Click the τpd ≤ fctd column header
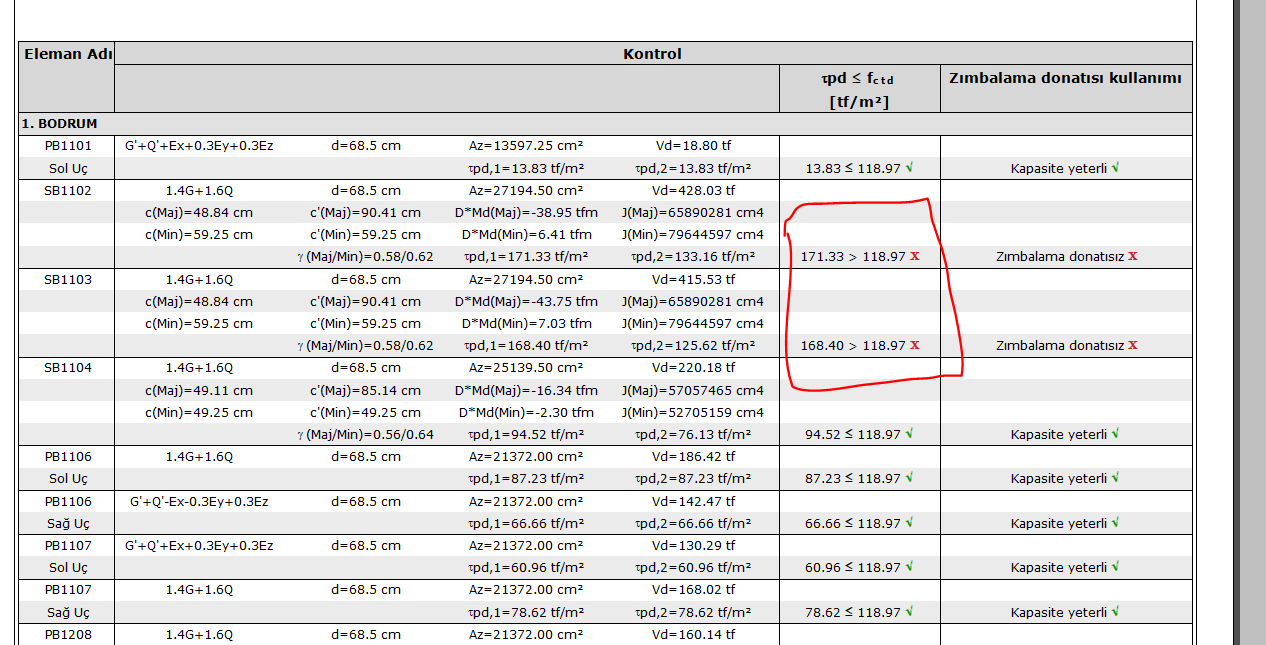Screen dimensions: 1266x645 859,89
